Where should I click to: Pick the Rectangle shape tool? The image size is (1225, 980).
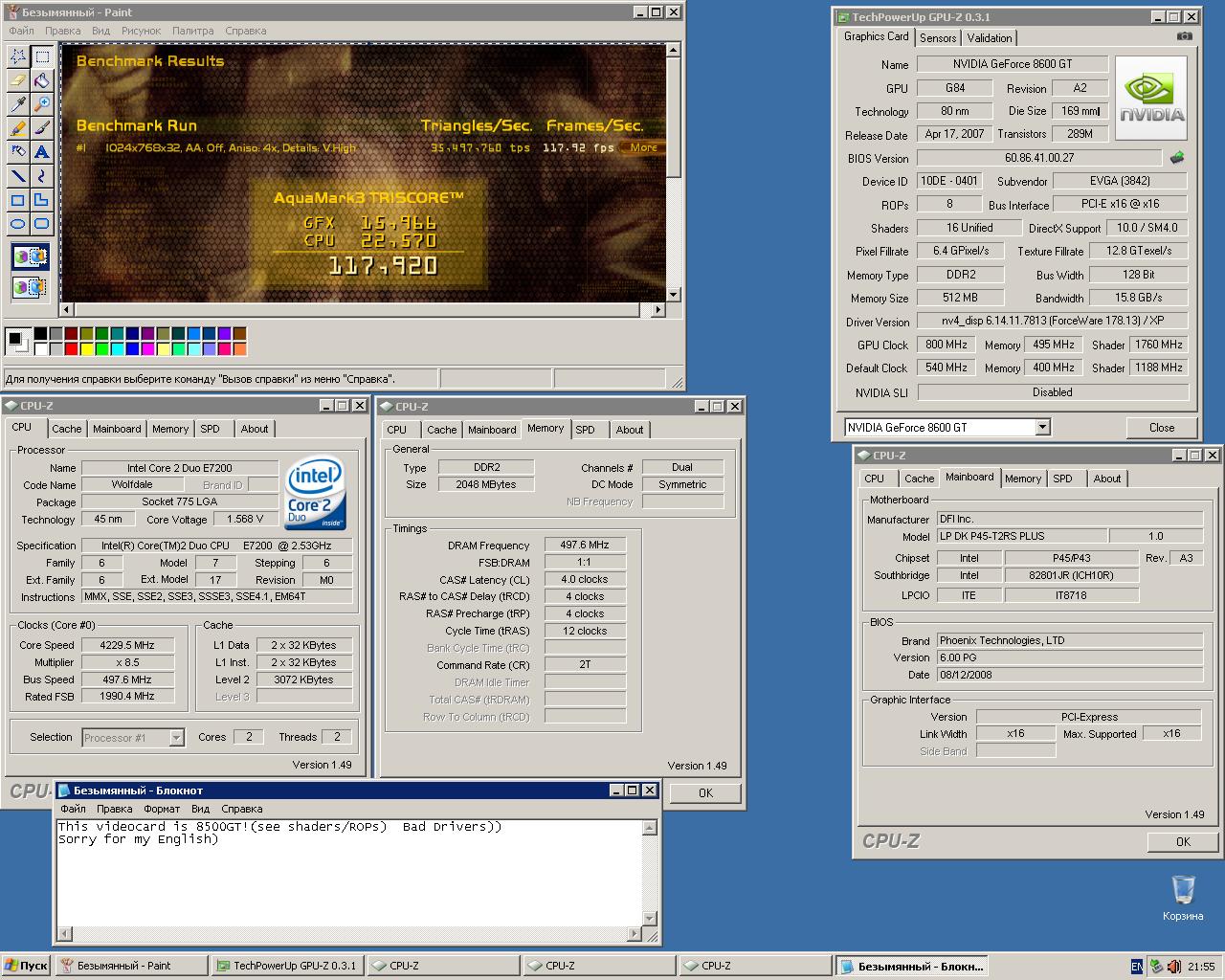tap(18, 200)
